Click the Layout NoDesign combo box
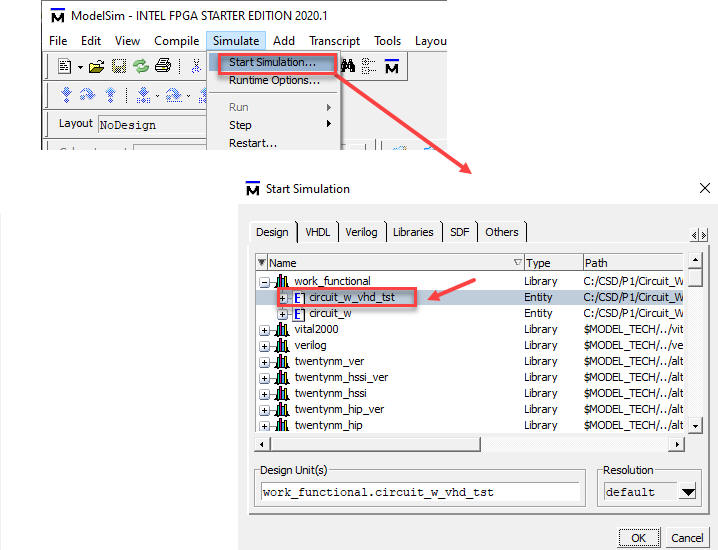Image resolution: width=718 pixels, height=550 pixels. (x=152, y=125)
